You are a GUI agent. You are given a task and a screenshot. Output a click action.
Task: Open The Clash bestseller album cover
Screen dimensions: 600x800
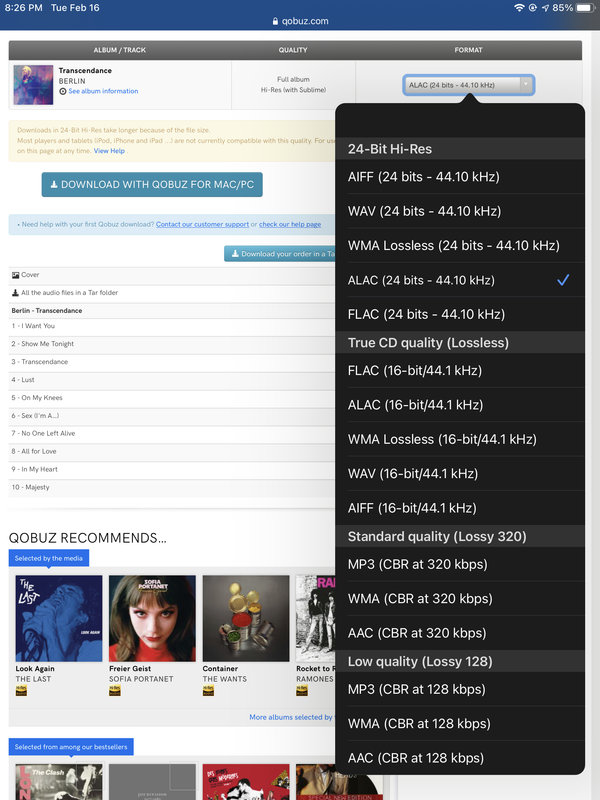coord(59,782)
